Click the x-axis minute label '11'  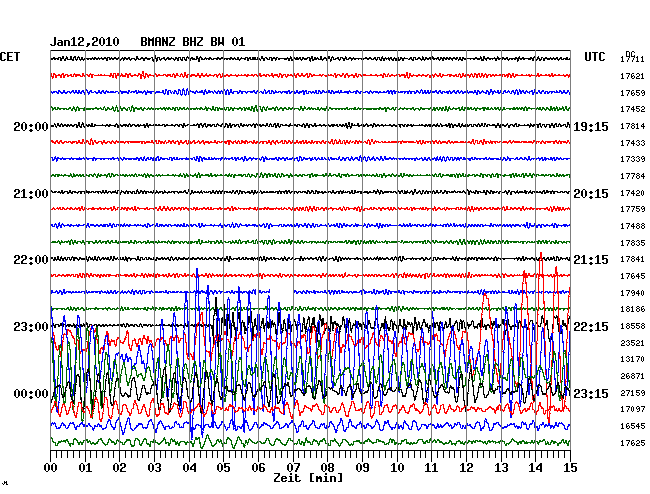coord(432,468)
